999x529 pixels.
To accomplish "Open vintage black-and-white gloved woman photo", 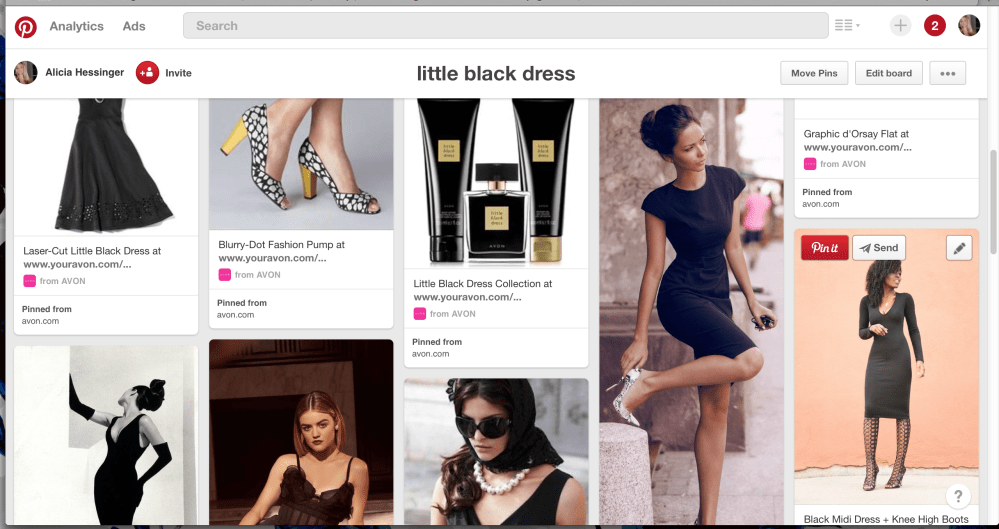I will [x=106, y=435].
